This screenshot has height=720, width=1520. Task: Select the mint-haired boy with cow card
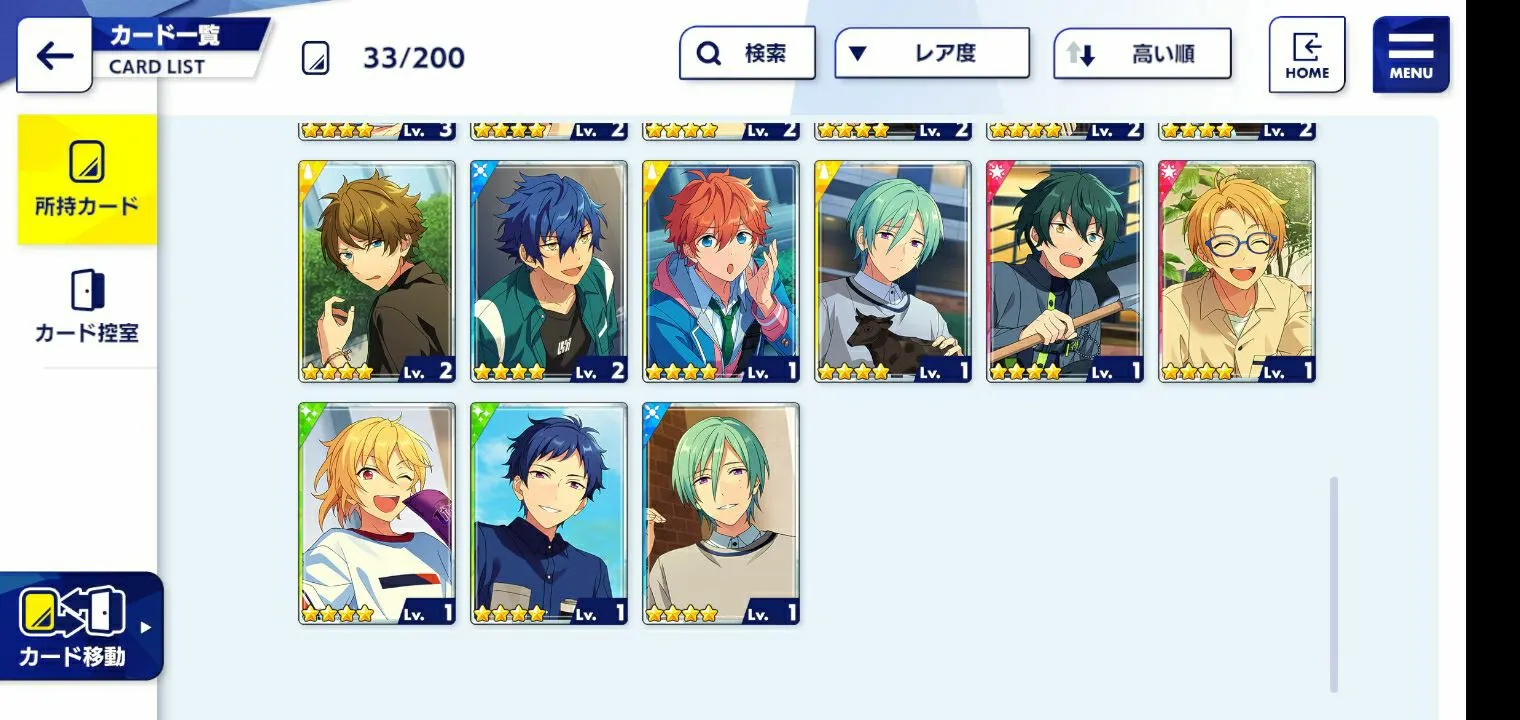click(x=893, y=272)
